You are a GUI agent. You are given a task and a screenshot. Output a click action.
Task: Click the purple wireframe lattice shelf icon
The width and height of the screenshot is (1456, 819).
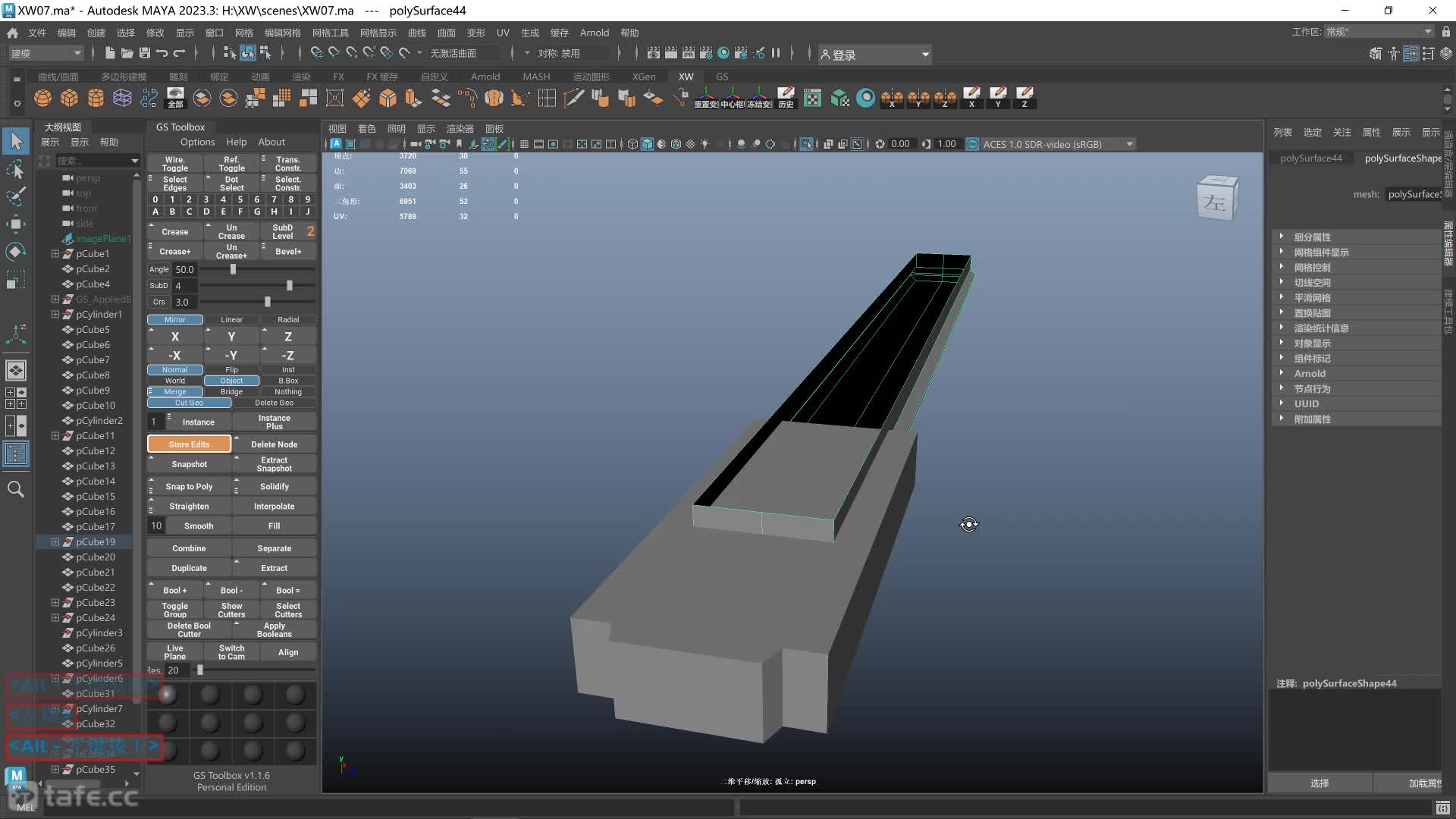click(122, 98)
